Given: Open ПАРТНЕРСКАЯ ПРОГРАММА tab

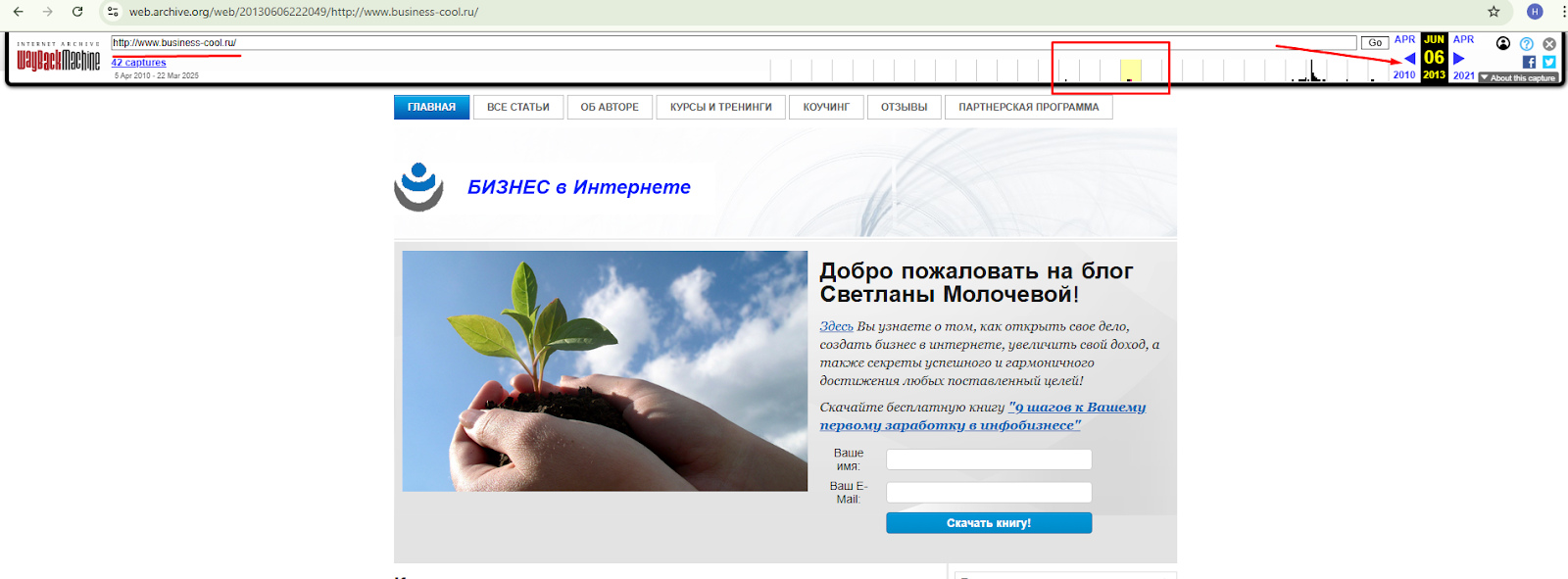Looking at the screenshot, I should point(1029,107).
